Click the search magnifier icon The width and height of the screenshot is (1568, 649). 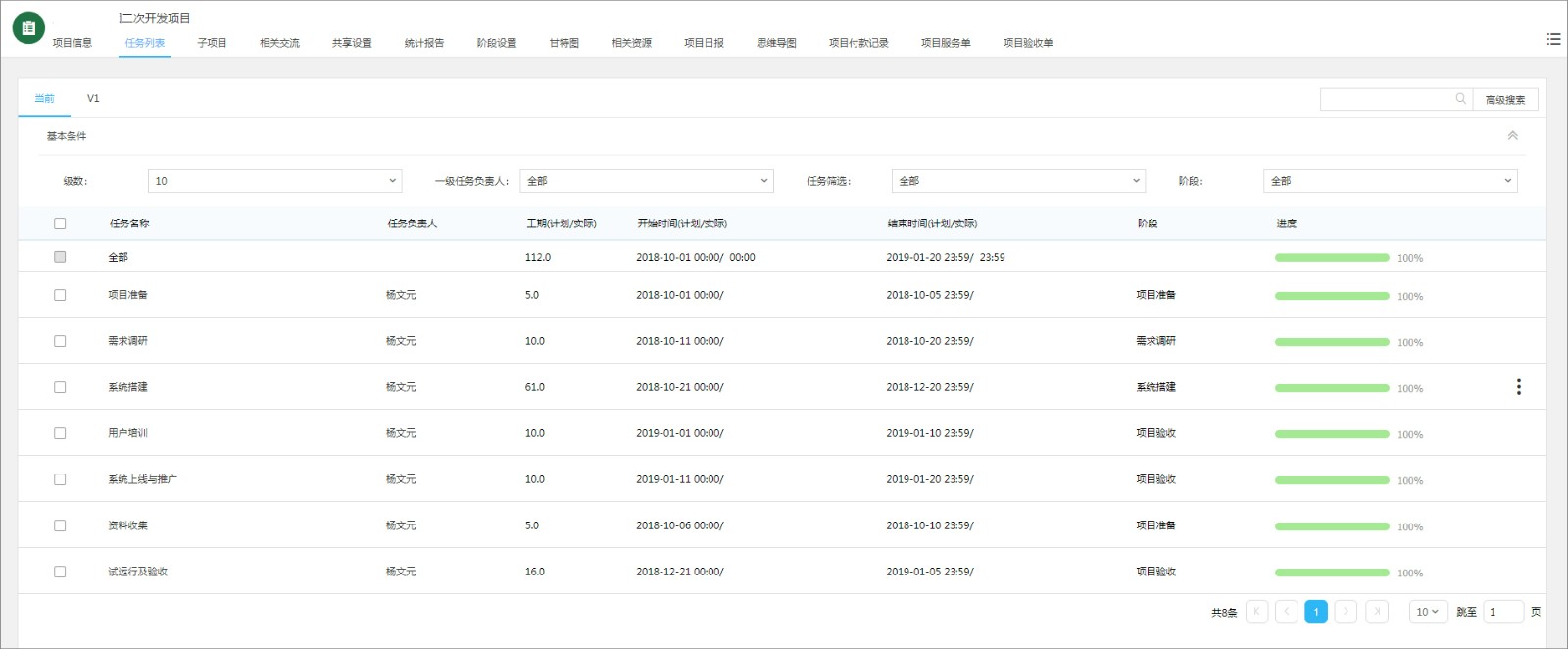click(1460, 99)
